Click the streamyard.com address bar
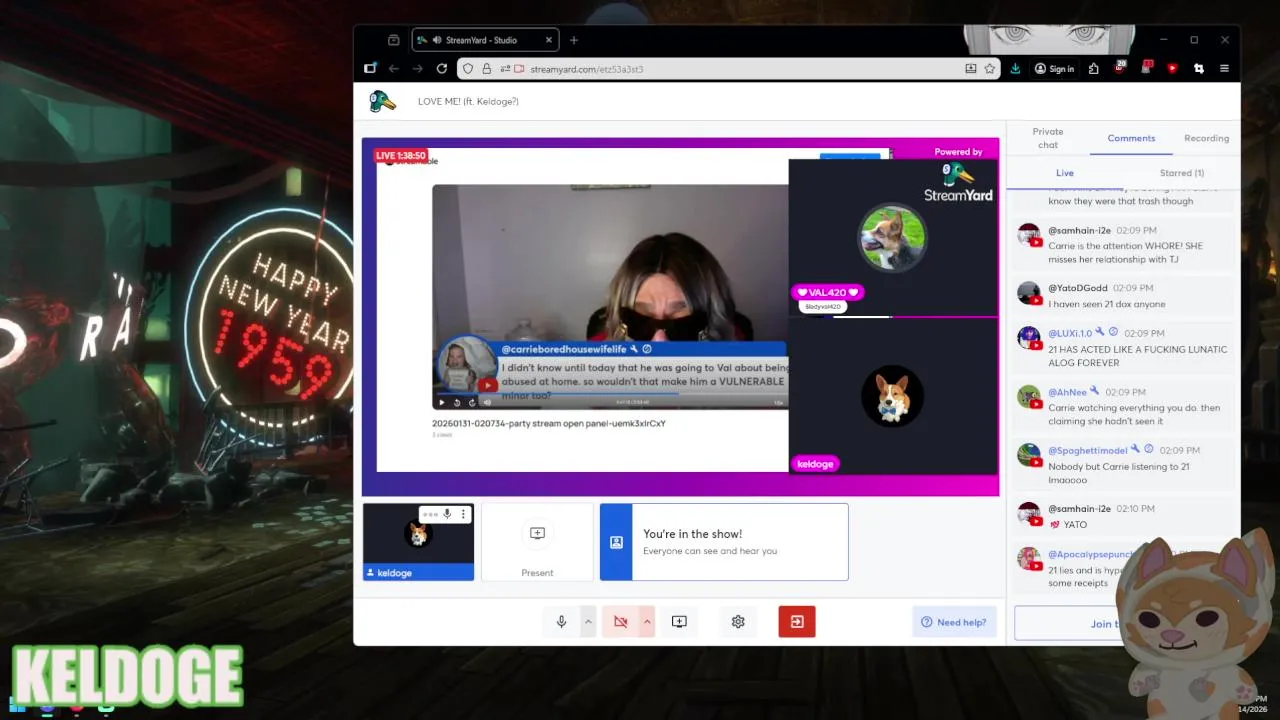1280x720 pixels. click(730, 69)
